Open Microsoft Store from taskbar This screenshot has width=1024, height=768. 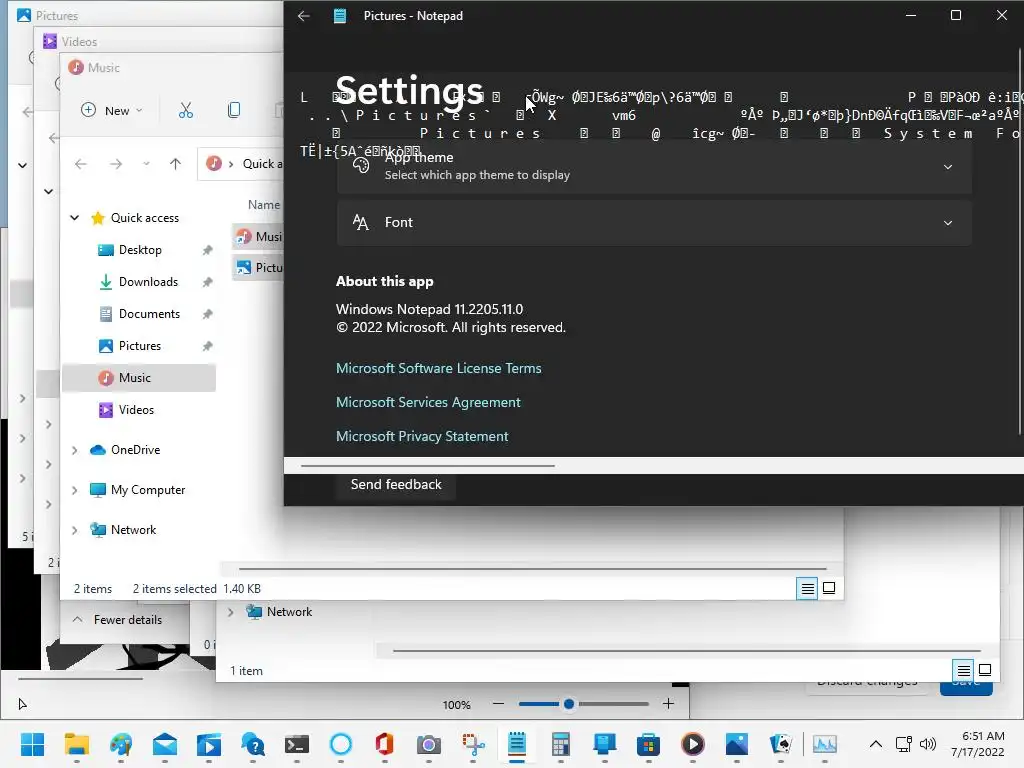point(648,744)
